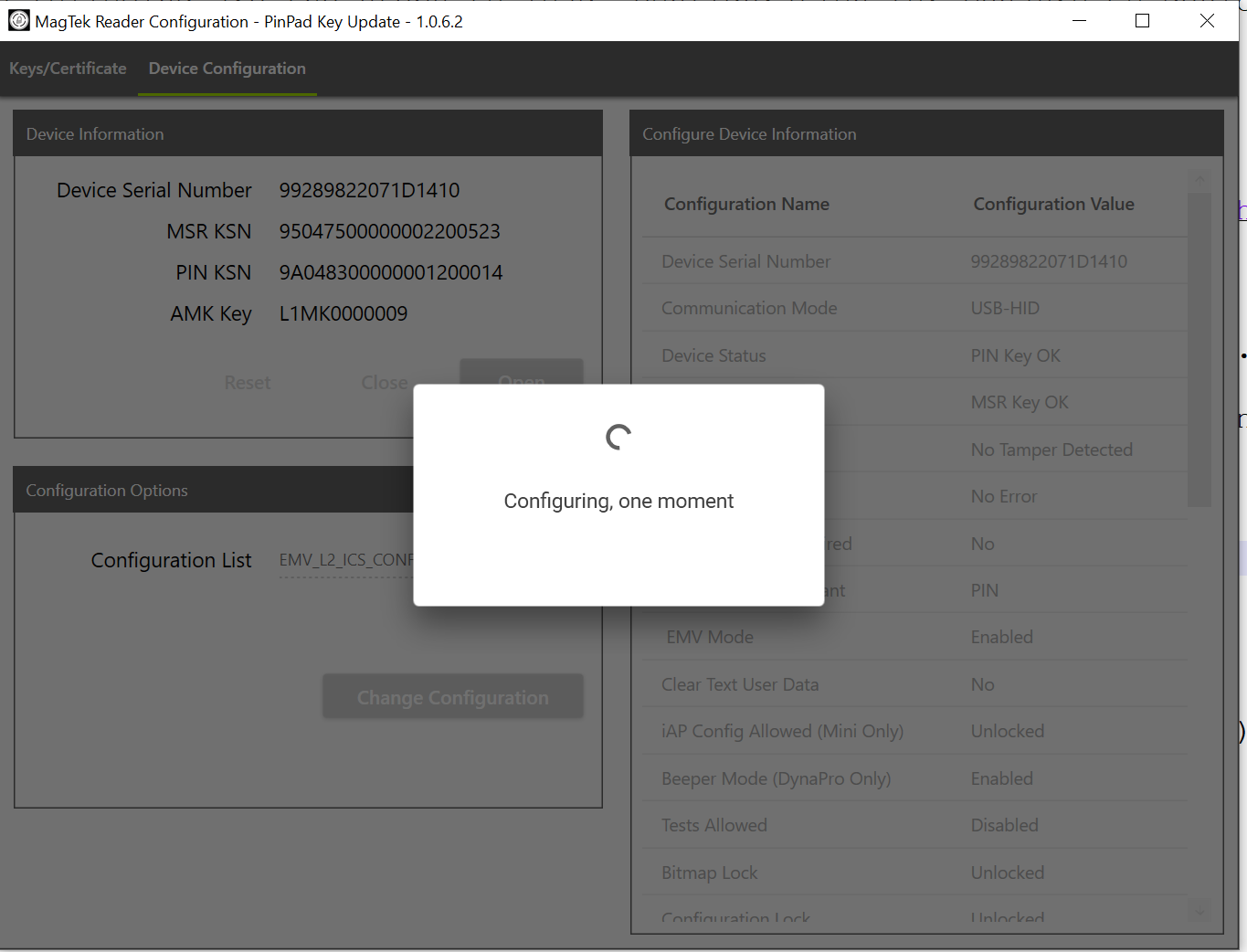The height and width of the screenshot is (952, 1247).
Task: Select the Device Configuration tab
Action: pyautogui.click(x=227, y=69)
